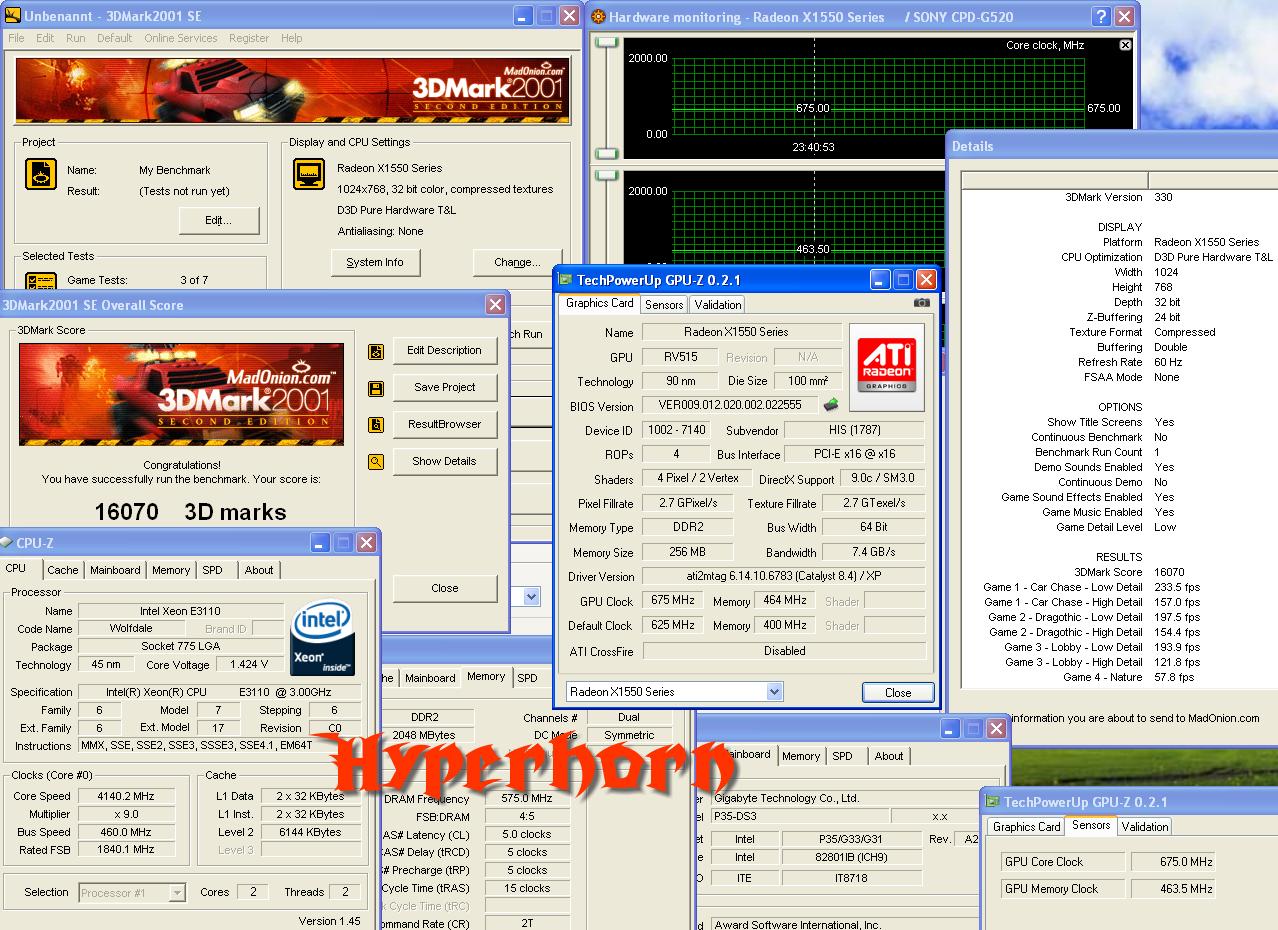This screenshot has width=1278, height=930.
Task: Click the Core clock graph's lower scale slider handle
Action: (607, 153)
